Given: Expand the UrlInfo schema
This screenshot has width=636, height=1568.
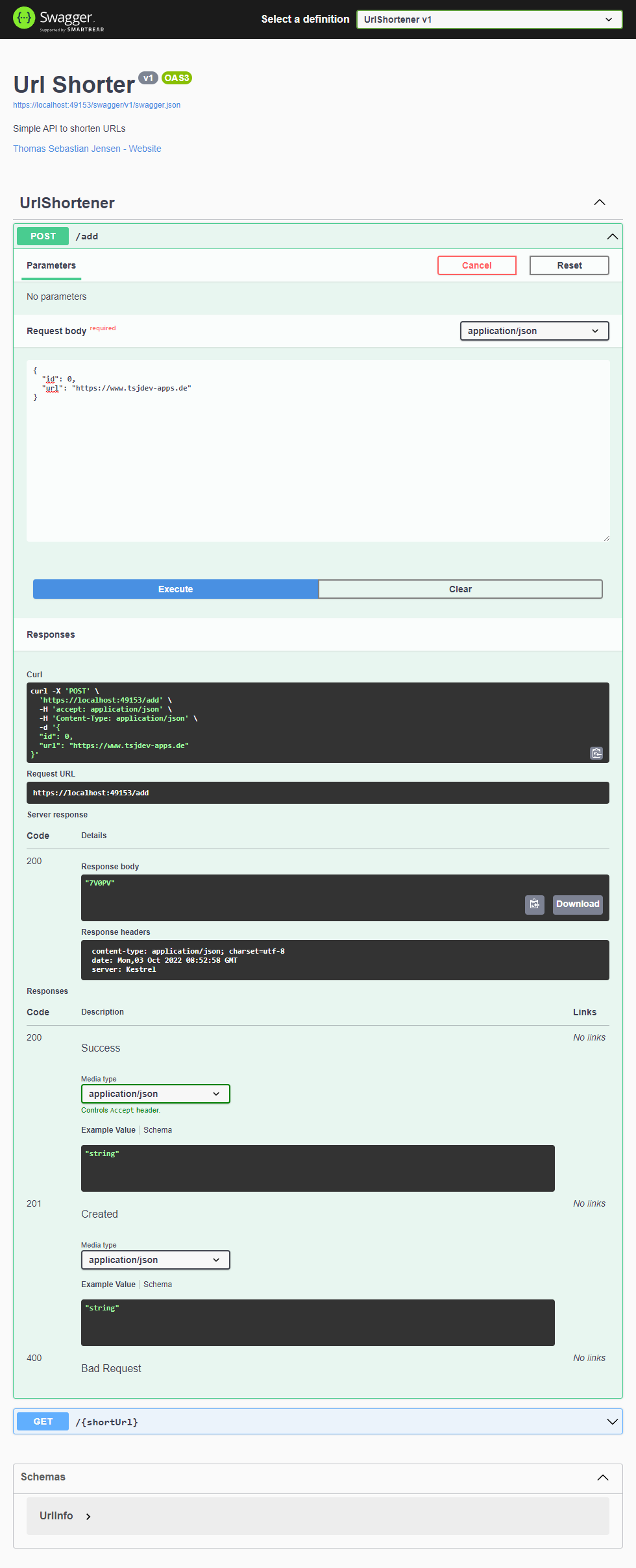Looking at the screenshot, I should click(x=88, y=1516).
